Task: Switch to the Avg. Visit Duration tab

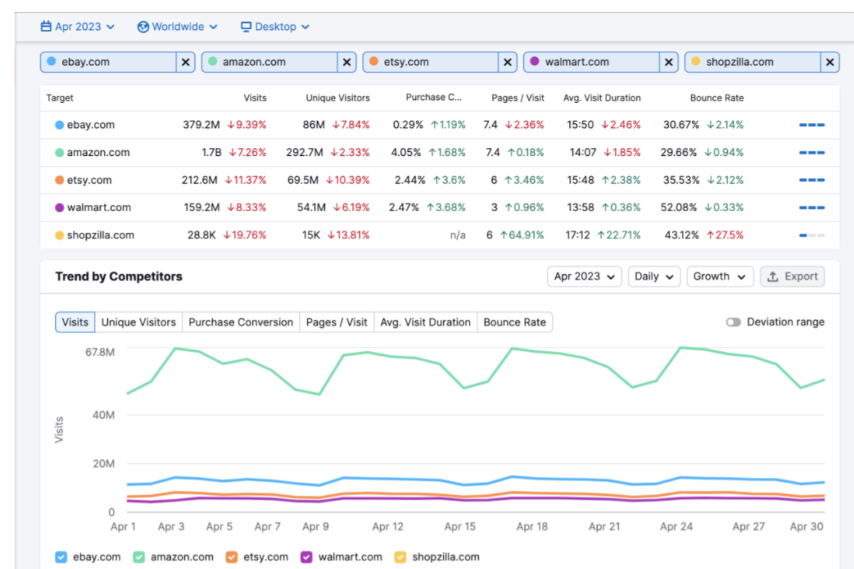Action: point(425,322)
